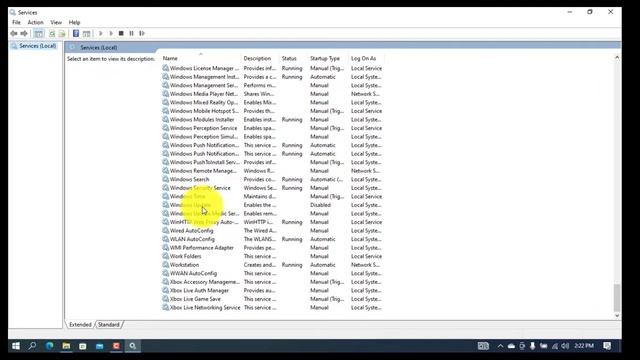Select Xbox Live Networking Service
The height and width of the screenshot is (360, 640).
(272, 307)
